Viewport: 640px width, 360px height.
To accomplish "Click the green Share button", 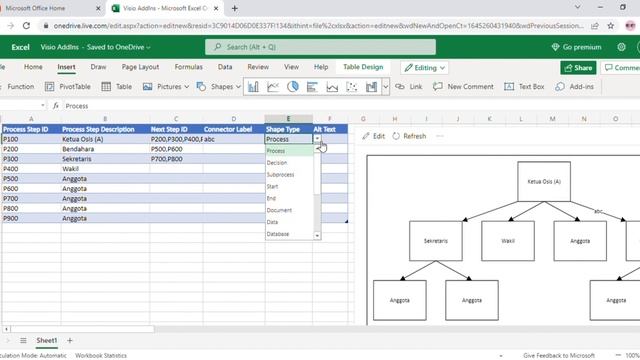I will coord(578,68).
